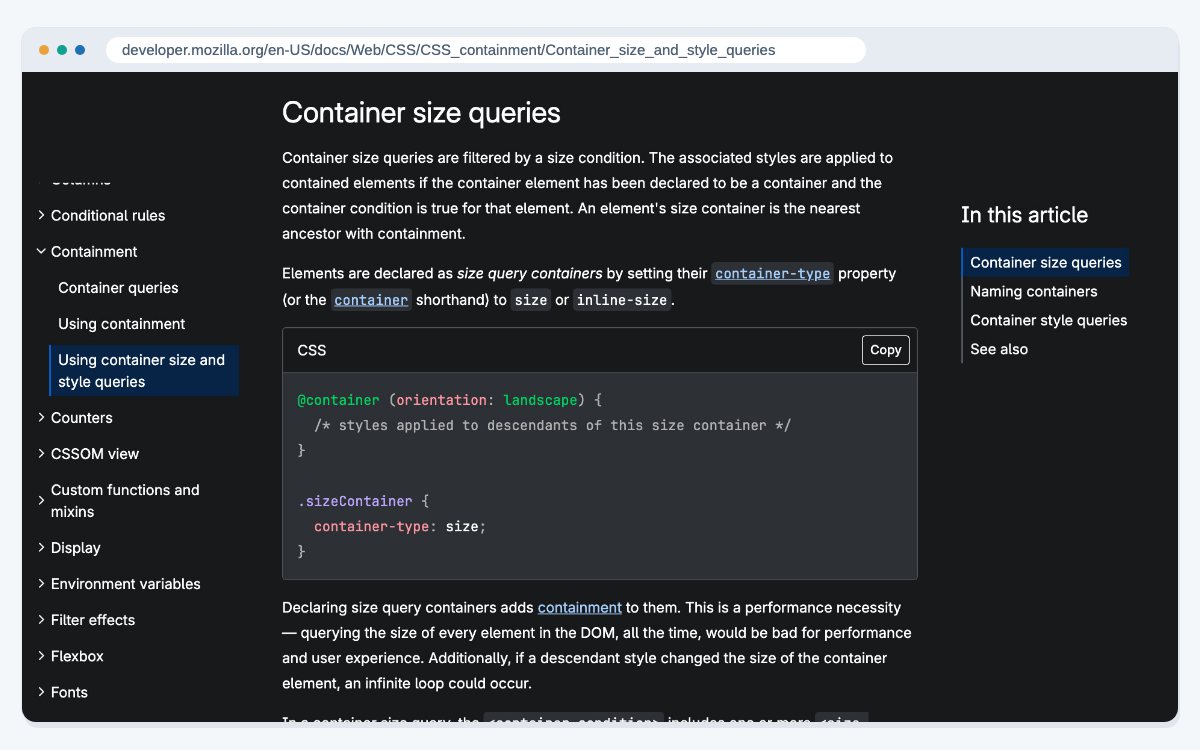
Task: Jump to Container size queries in article nav
Action: point(1046,262)
